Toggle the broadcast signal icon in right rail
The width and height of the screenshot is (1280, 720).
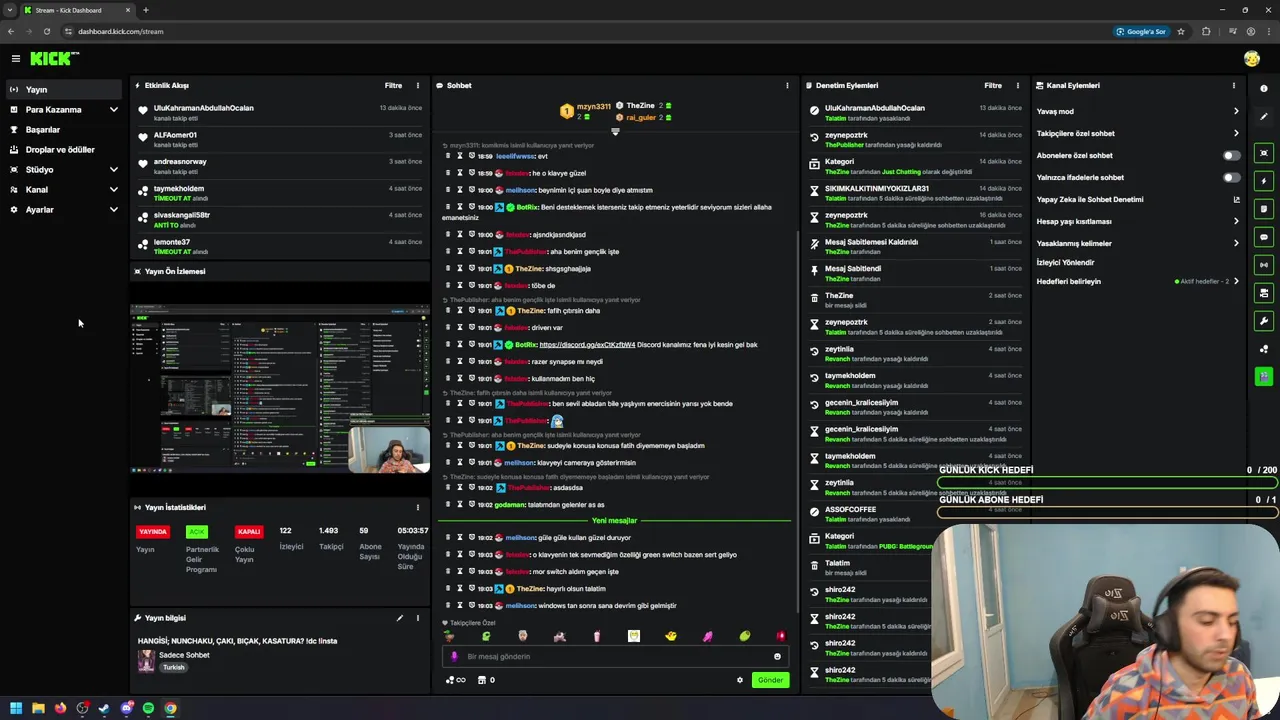1264,265
